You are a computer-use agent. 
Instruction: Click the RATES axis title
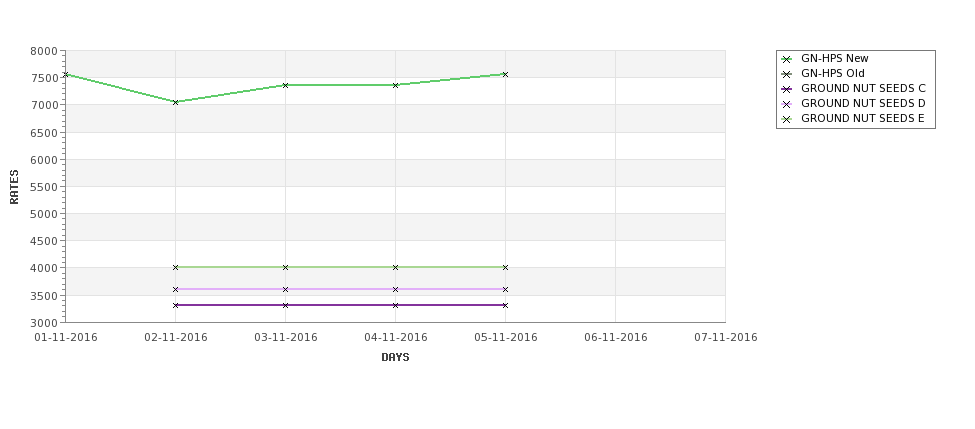point(14,187)
